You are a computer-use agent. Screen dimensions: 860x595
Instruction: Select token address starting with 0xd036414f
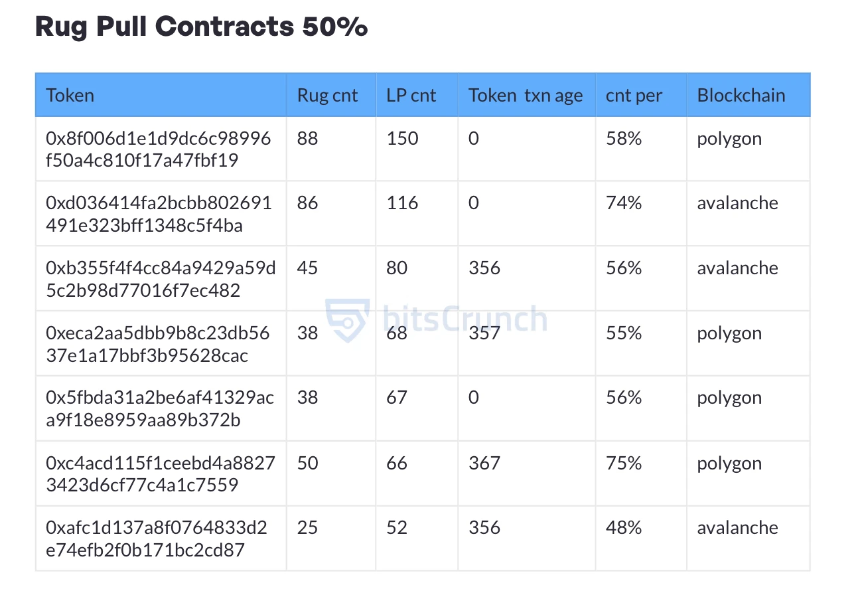click(x=158, y=214)
